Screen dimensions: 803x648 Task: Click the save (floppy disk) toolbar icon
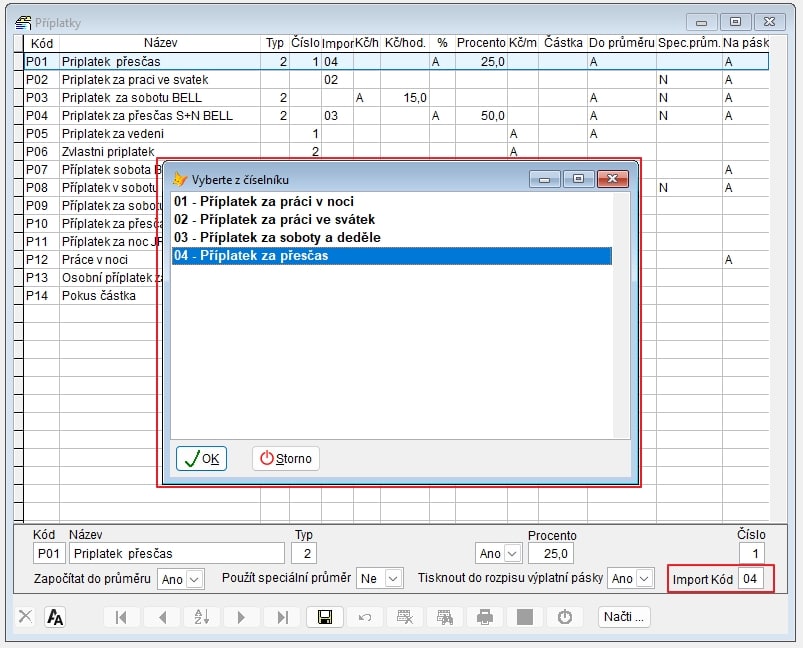coord(325,617)
